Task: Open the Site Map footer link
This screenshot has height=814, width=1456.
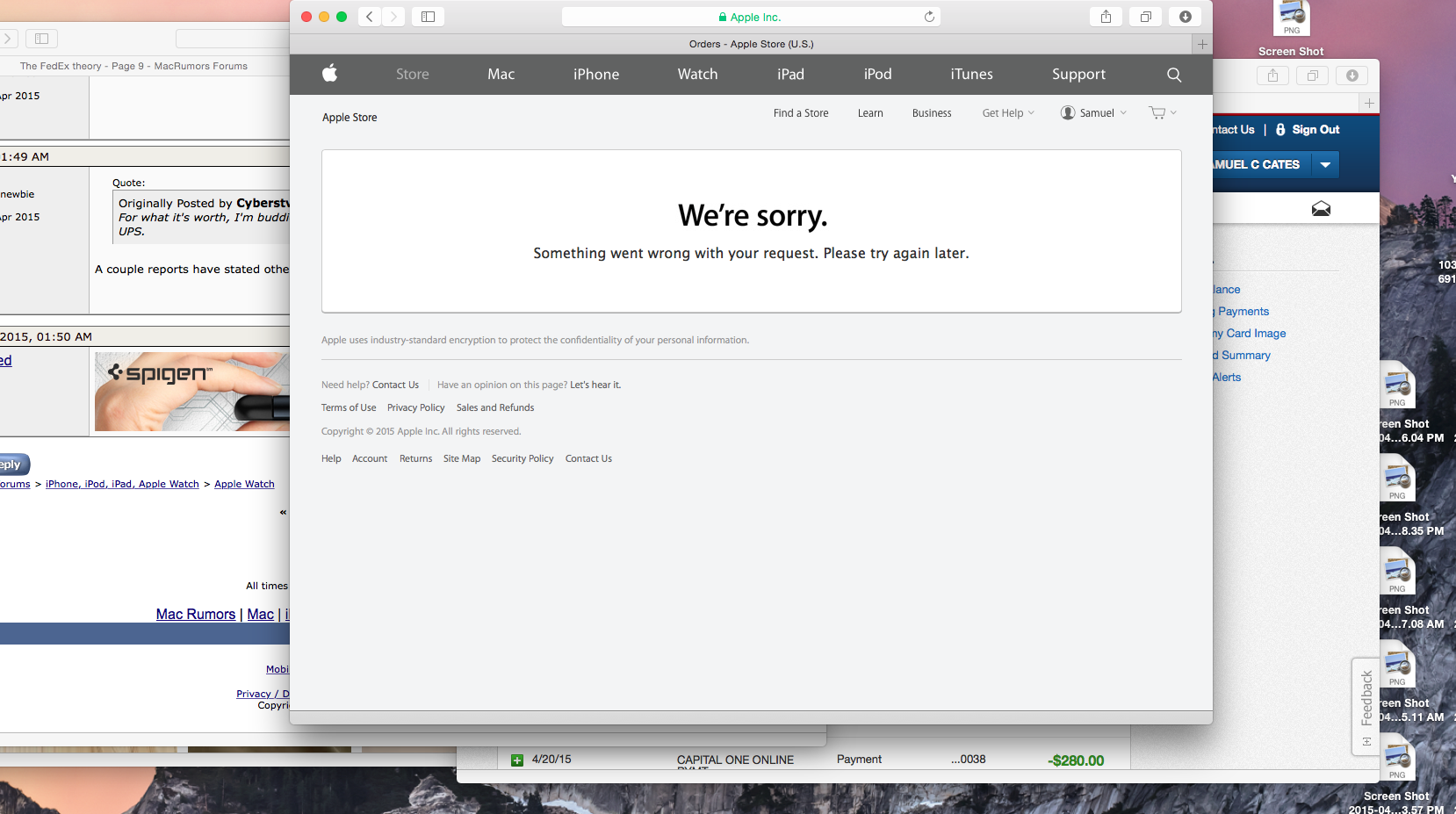Action: tap(462, 458)
